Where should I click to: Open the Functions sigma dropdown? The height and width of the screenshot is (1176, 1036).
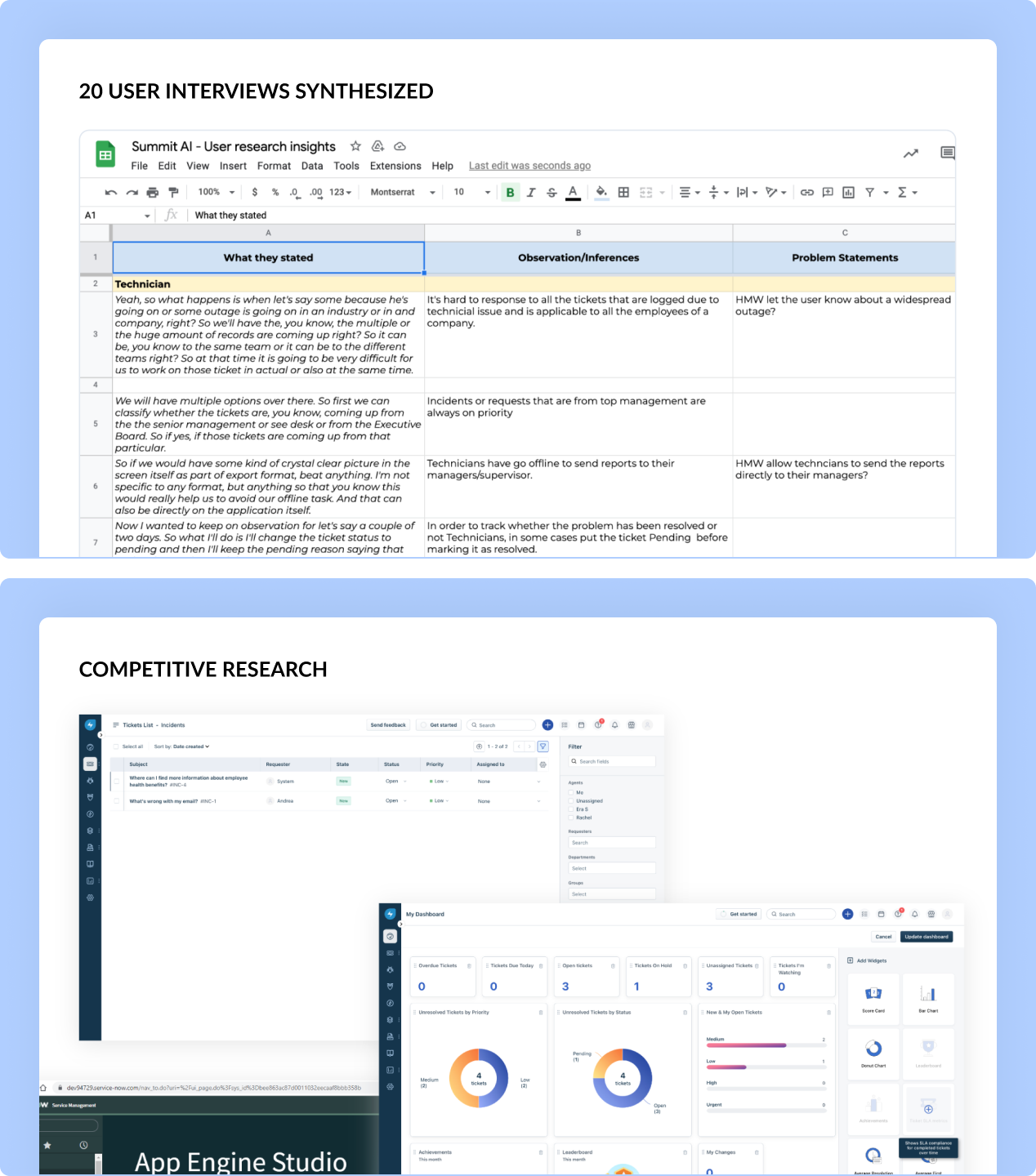point(907,193)
